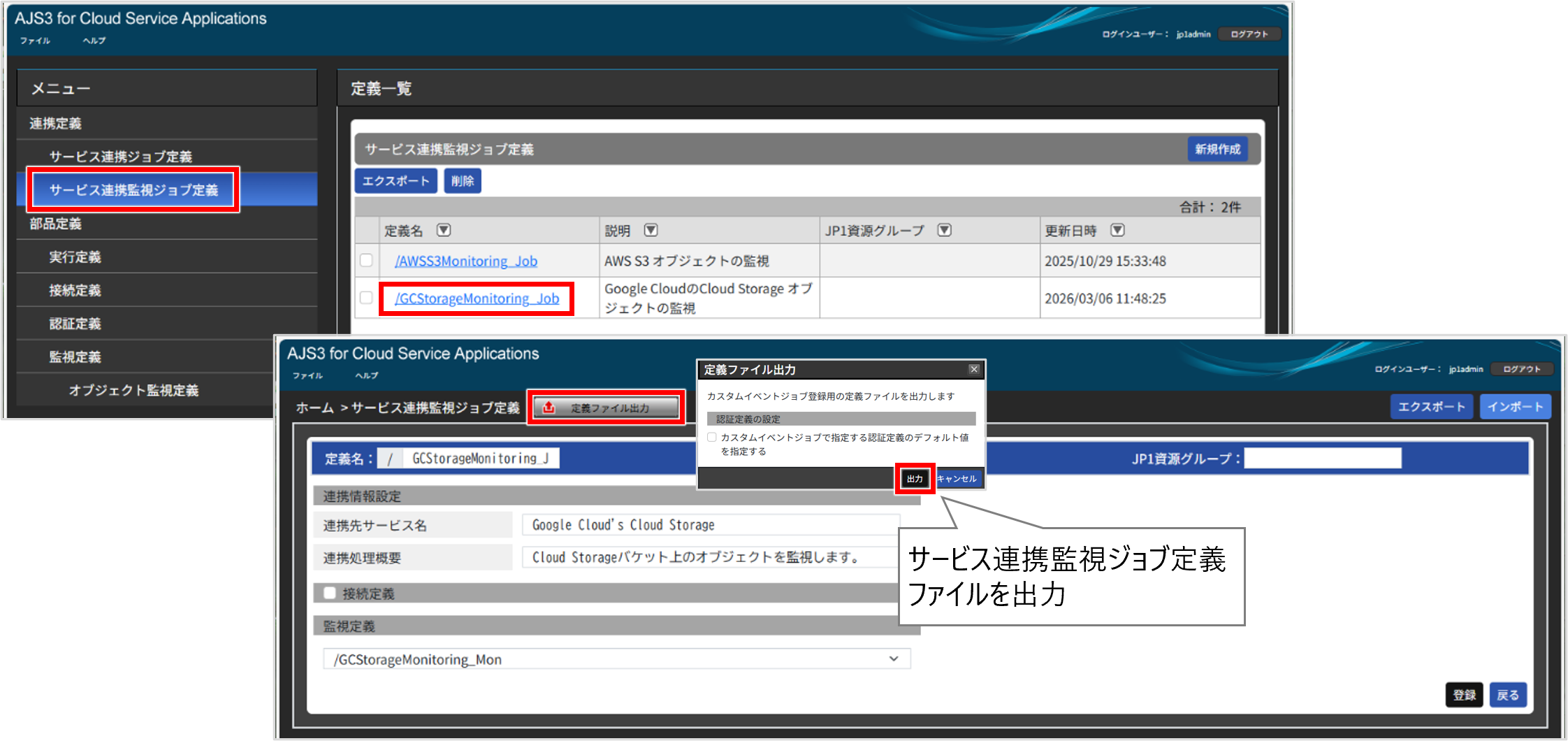Select 接続定義 in the side menu
The image size is (1568, 741).
166,290
